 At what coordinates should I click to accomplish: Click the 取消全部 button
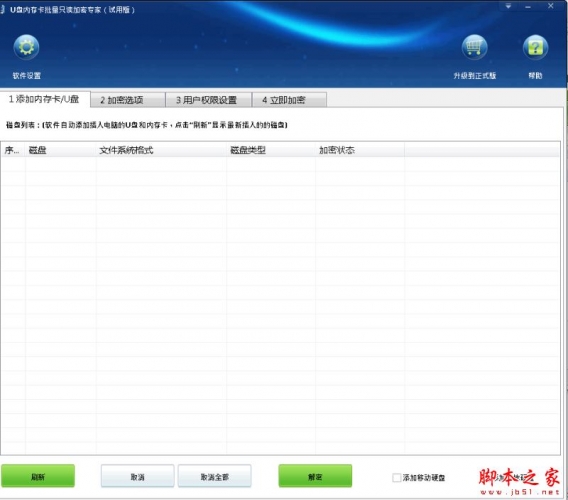(x=214, y=476)
